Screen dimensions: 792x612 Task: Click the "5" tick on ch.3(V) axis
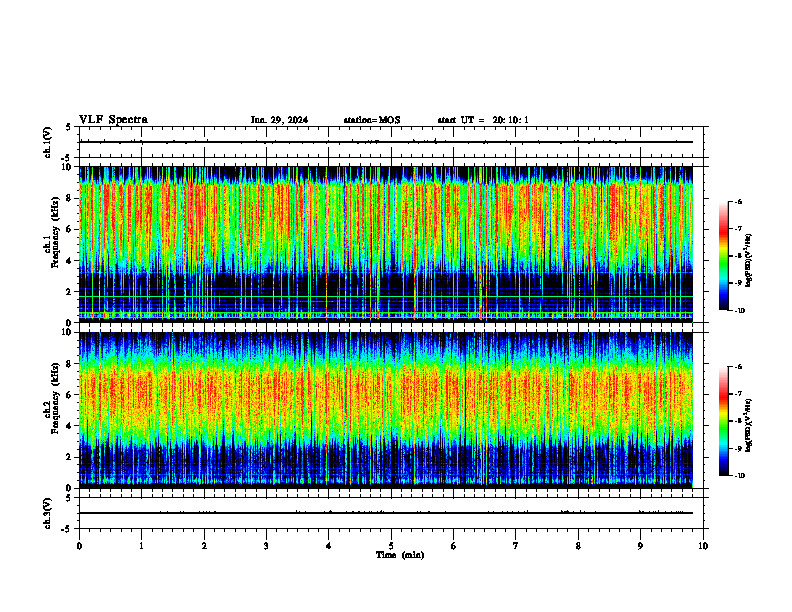coord(70,498)
